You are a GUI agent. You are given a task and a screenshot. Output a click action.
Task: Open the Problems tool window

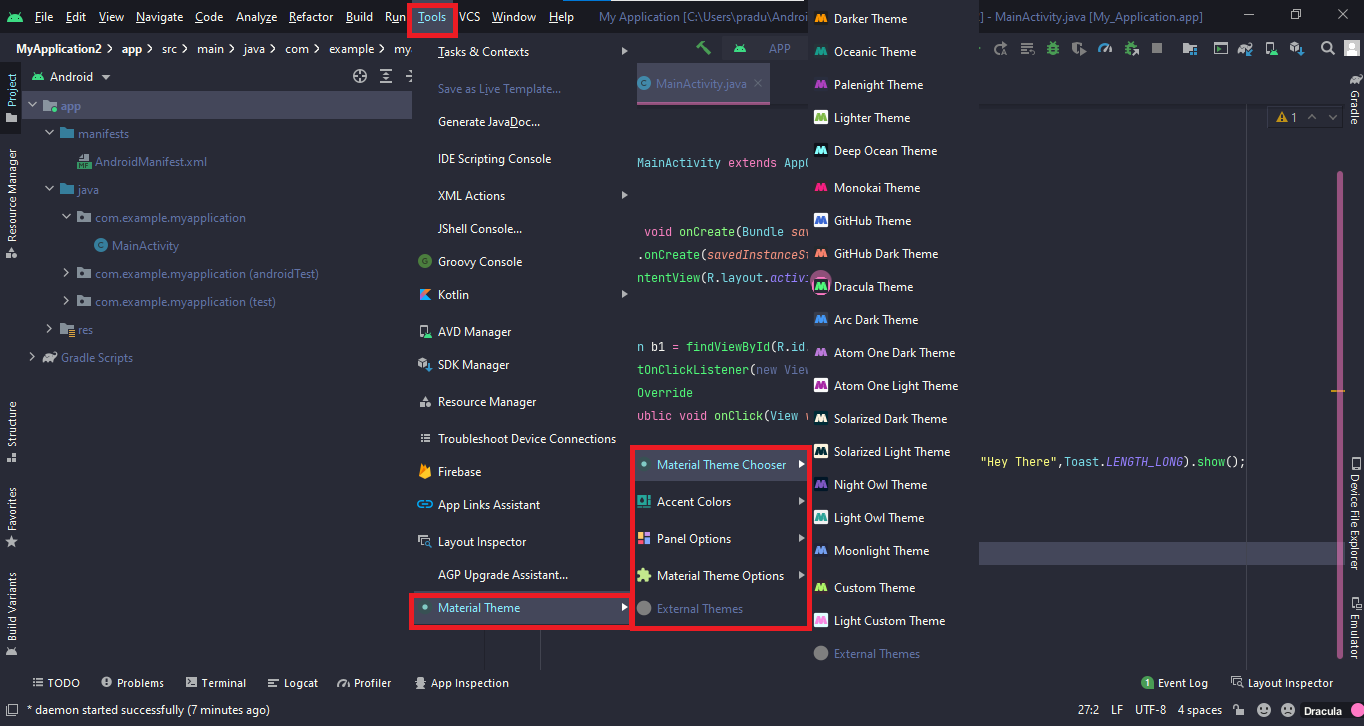(132, 683)
